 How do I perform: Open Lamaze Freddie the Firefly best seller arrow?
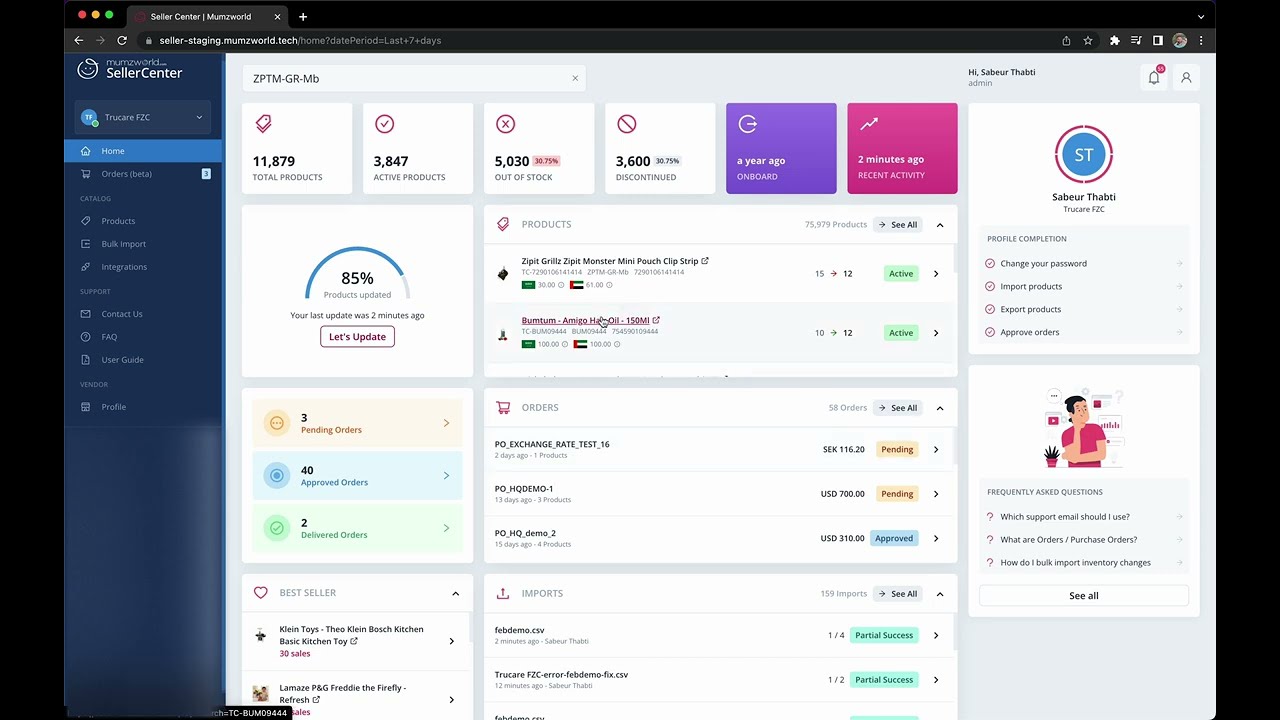451,700
